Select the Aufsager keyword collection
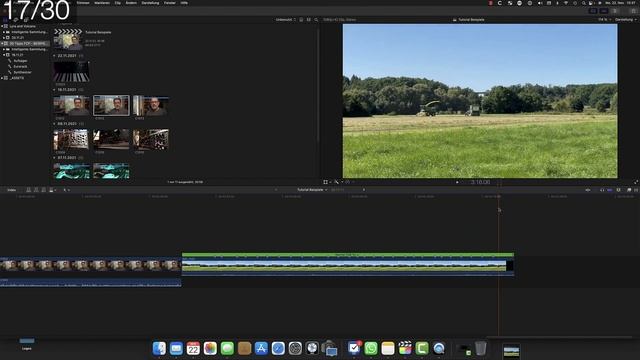The width and height of the screenshot is (640, 360). 20,61
